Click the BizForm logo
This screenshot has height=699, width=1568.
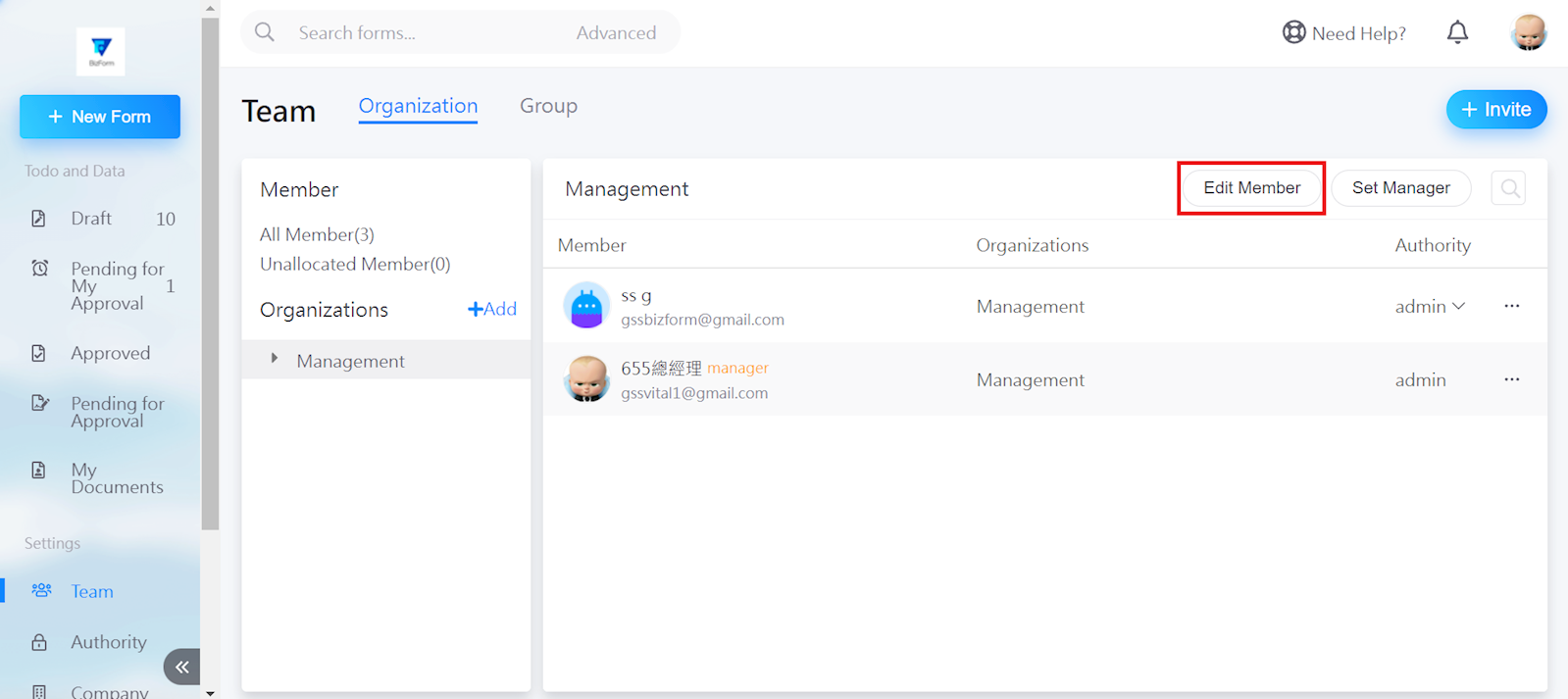tap(101, 51)
